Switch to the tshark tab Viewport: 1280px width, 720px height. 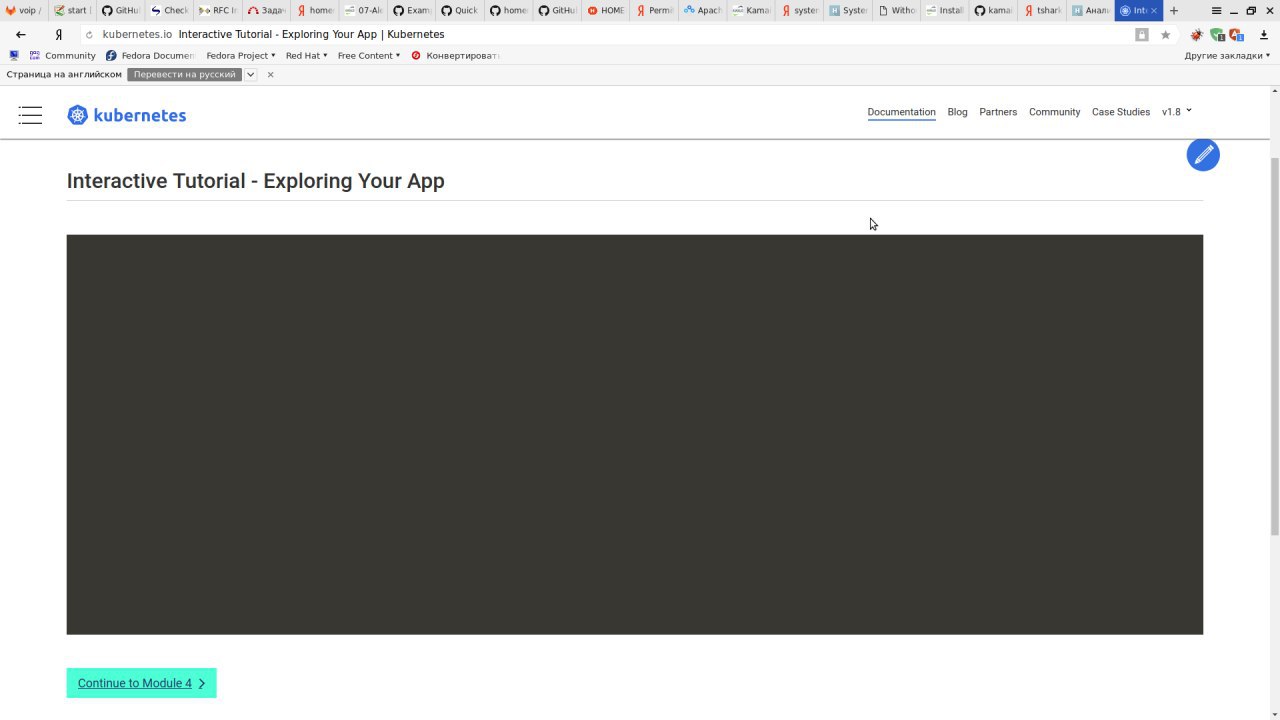click(x=1041, y=10)
